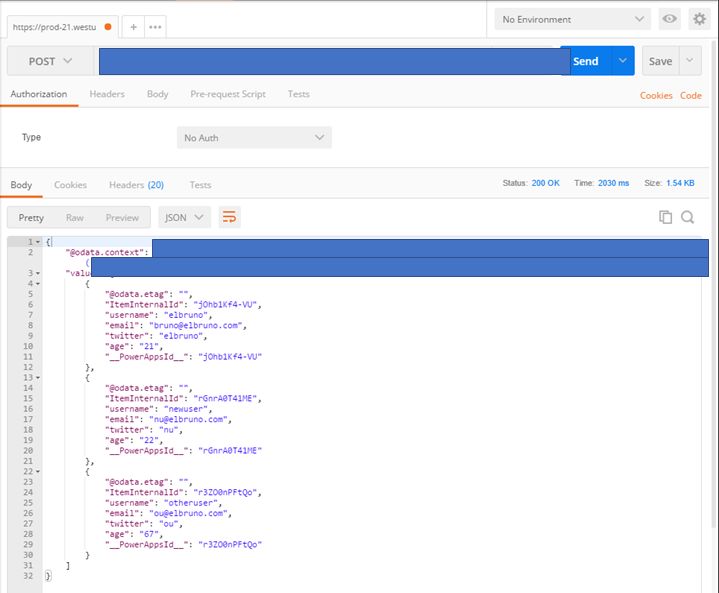Expand the No Auth type dropdown

point(254,138)
